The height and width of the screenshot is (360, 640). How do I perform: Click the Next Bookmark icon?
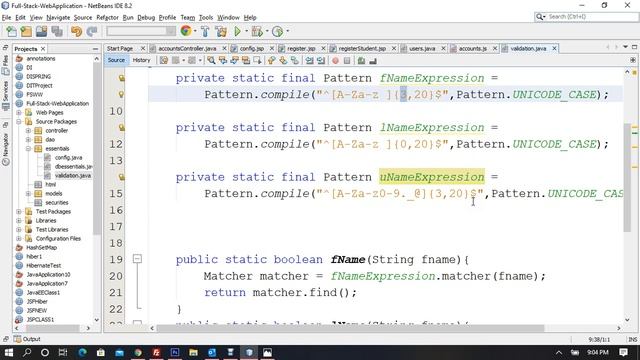coord(283,60)
